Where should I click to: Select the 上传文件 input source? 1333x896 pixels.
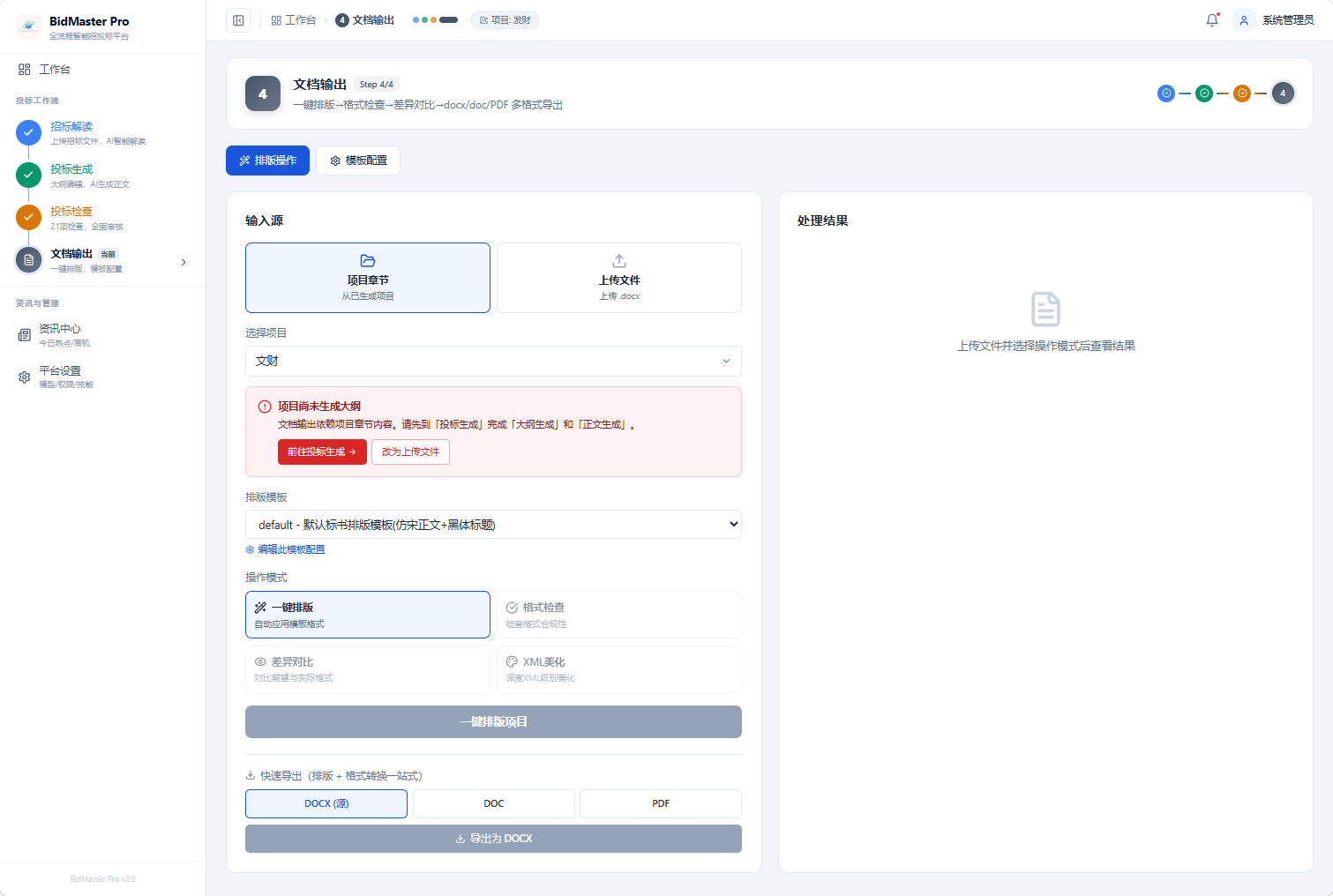pos(619,278)
